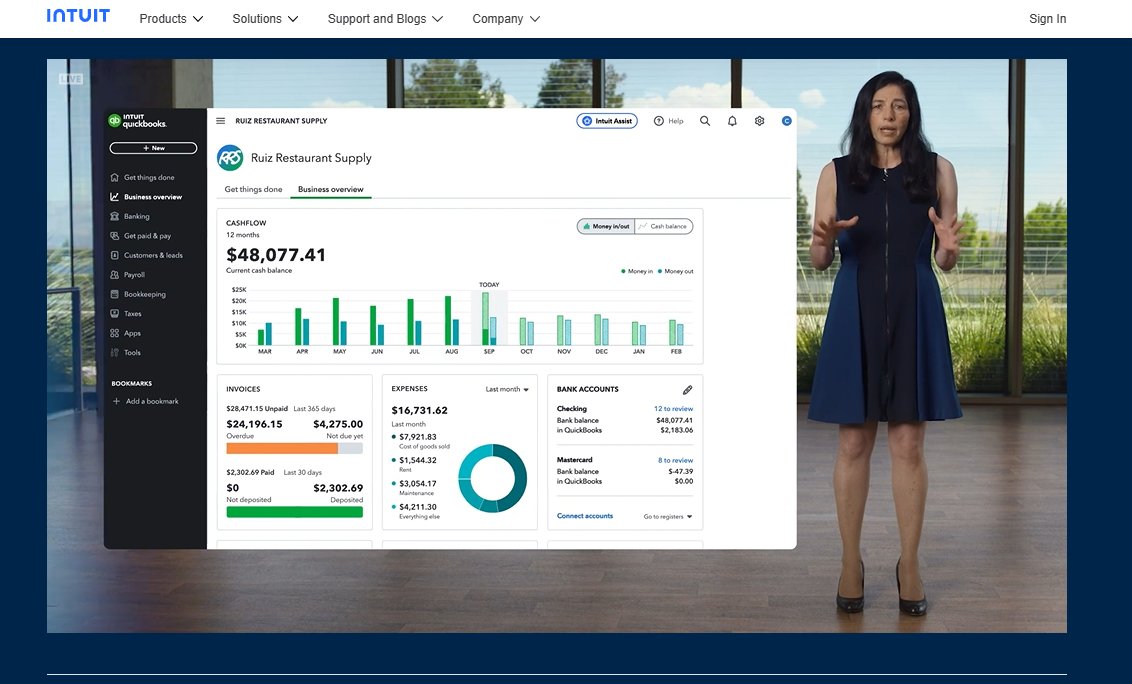The image size is (1132, 684).
Task: Click the Bookkeeping sidebar icon
Action: pyautogui.click(x=114, y=294)
